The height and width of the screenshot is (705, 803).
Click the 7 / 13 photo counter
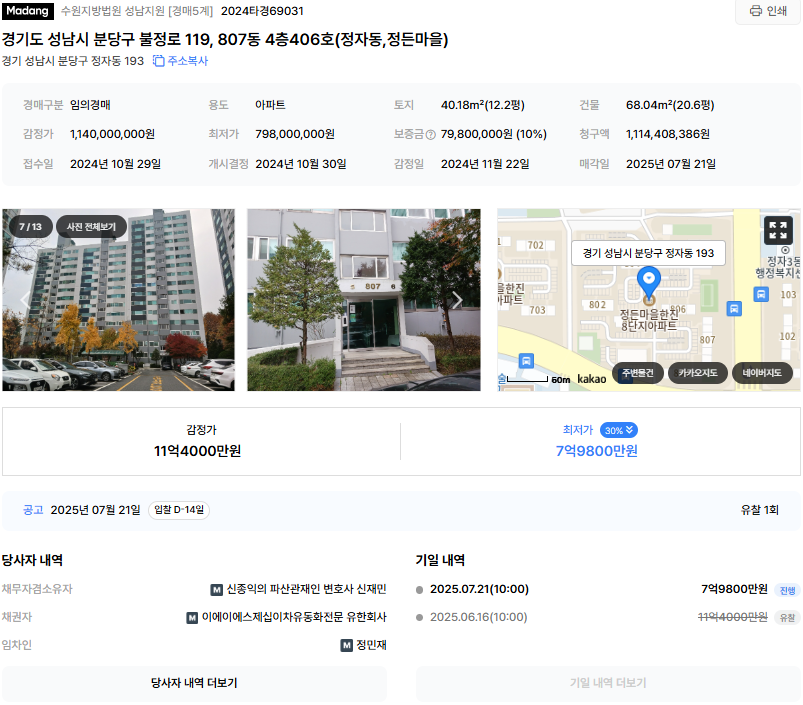point(30,227)
